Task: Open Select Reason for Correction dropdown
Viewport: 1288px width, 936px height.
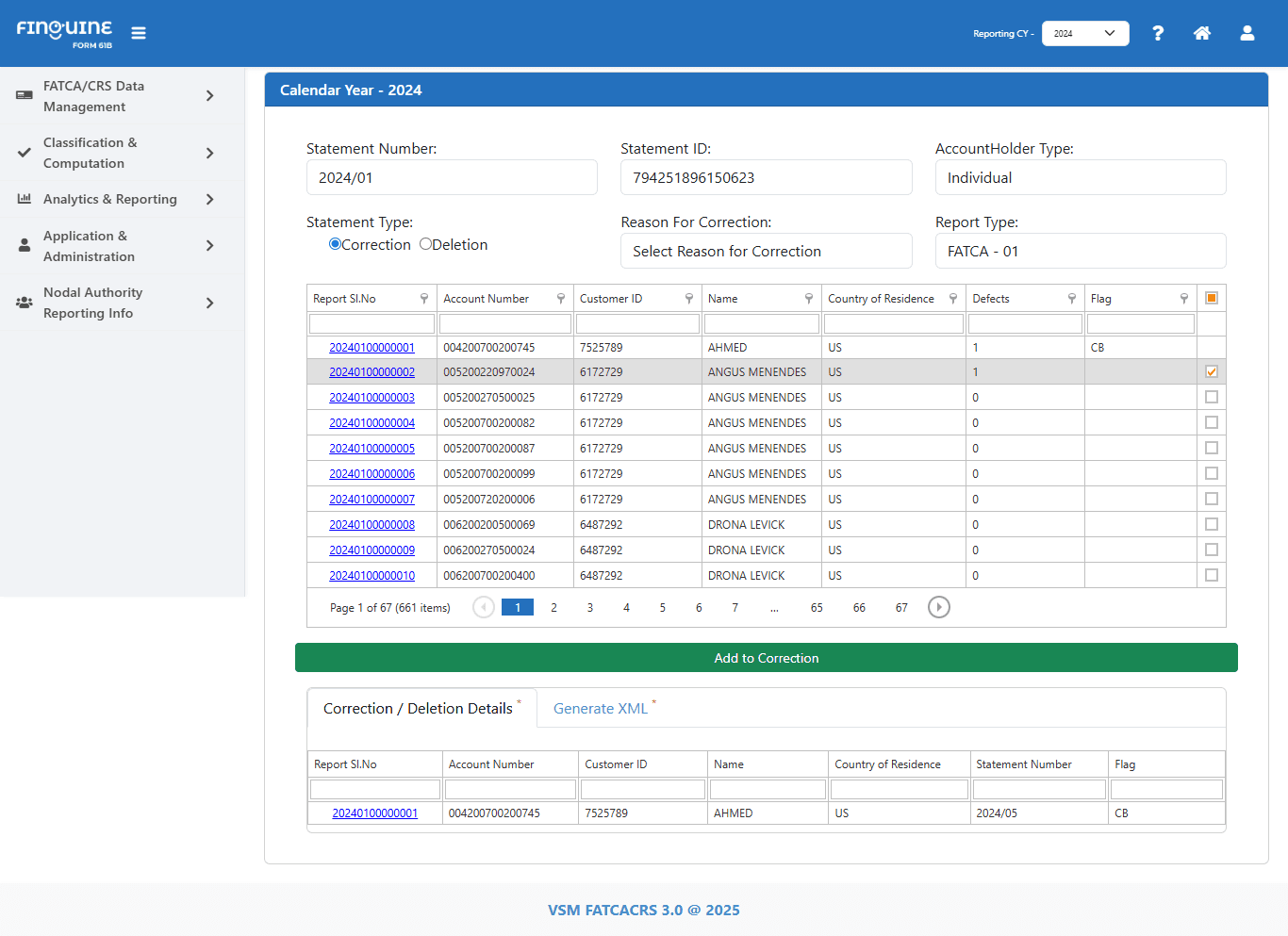Action: pyautogui.click(x=766, y=252)
